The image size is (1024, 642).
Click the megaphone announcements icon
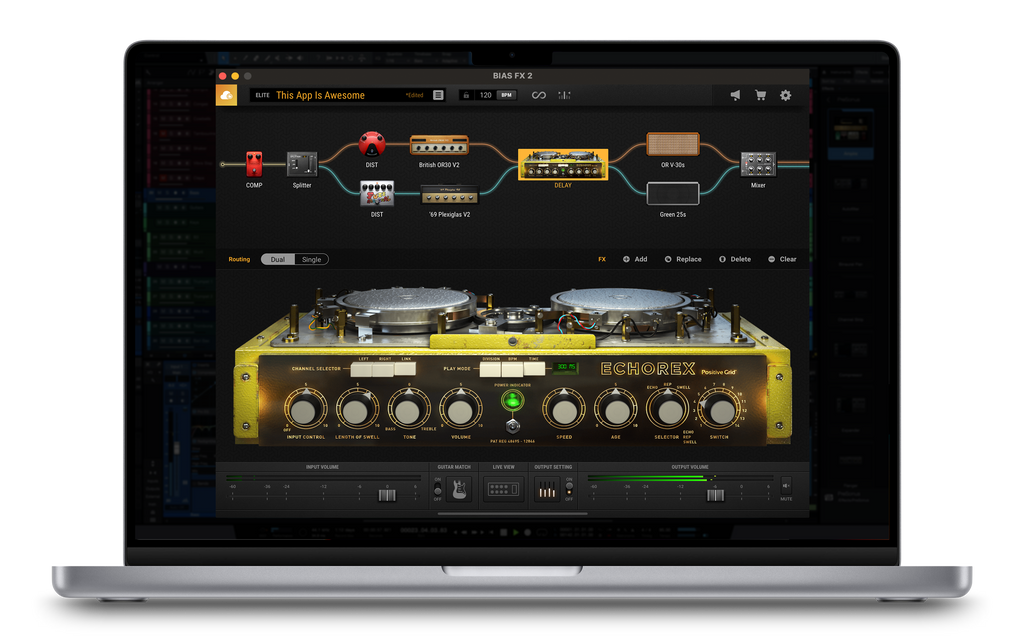click(735, 95)
